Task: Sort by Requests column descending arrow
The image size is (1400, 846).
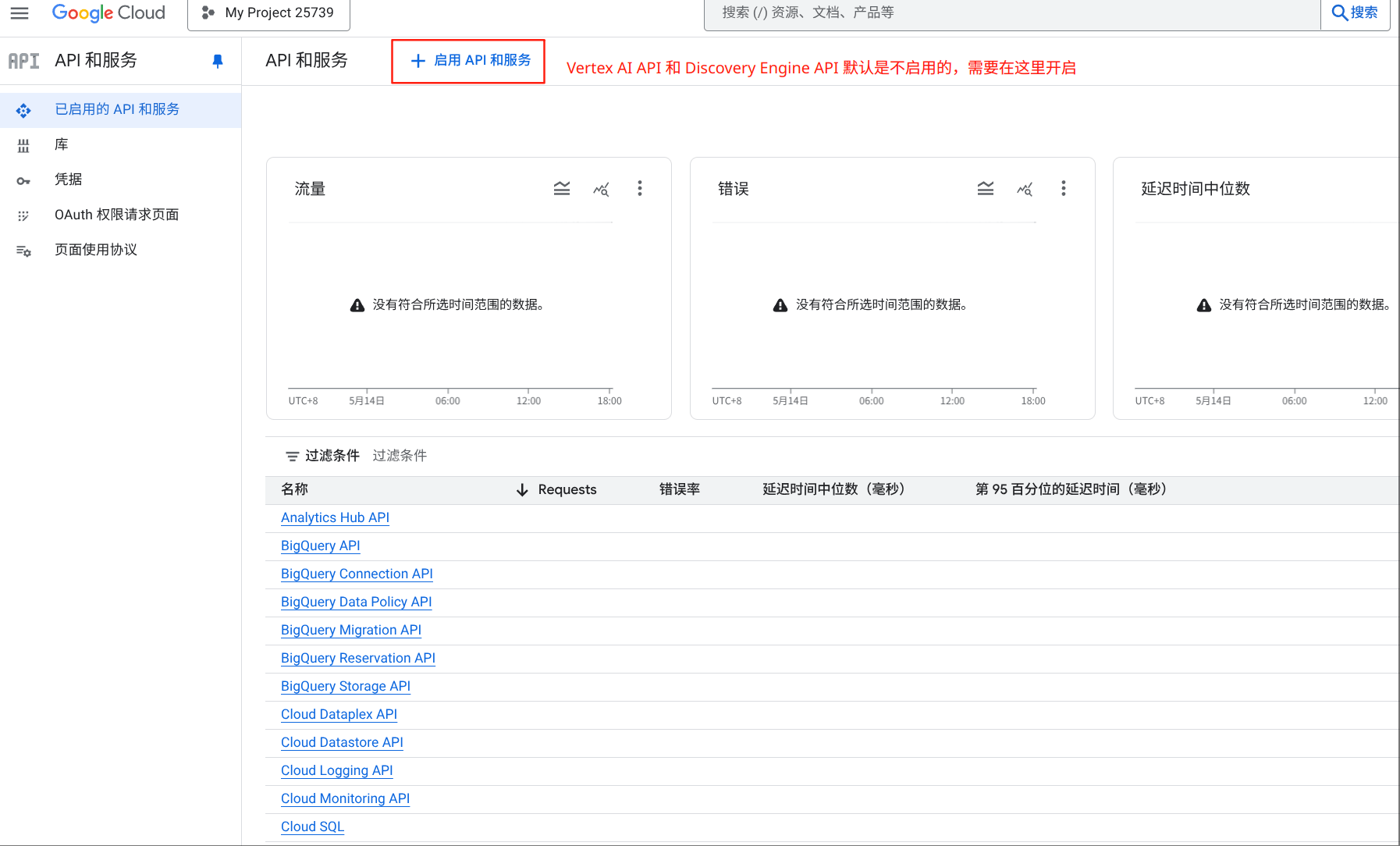Action: click(522, 490)
